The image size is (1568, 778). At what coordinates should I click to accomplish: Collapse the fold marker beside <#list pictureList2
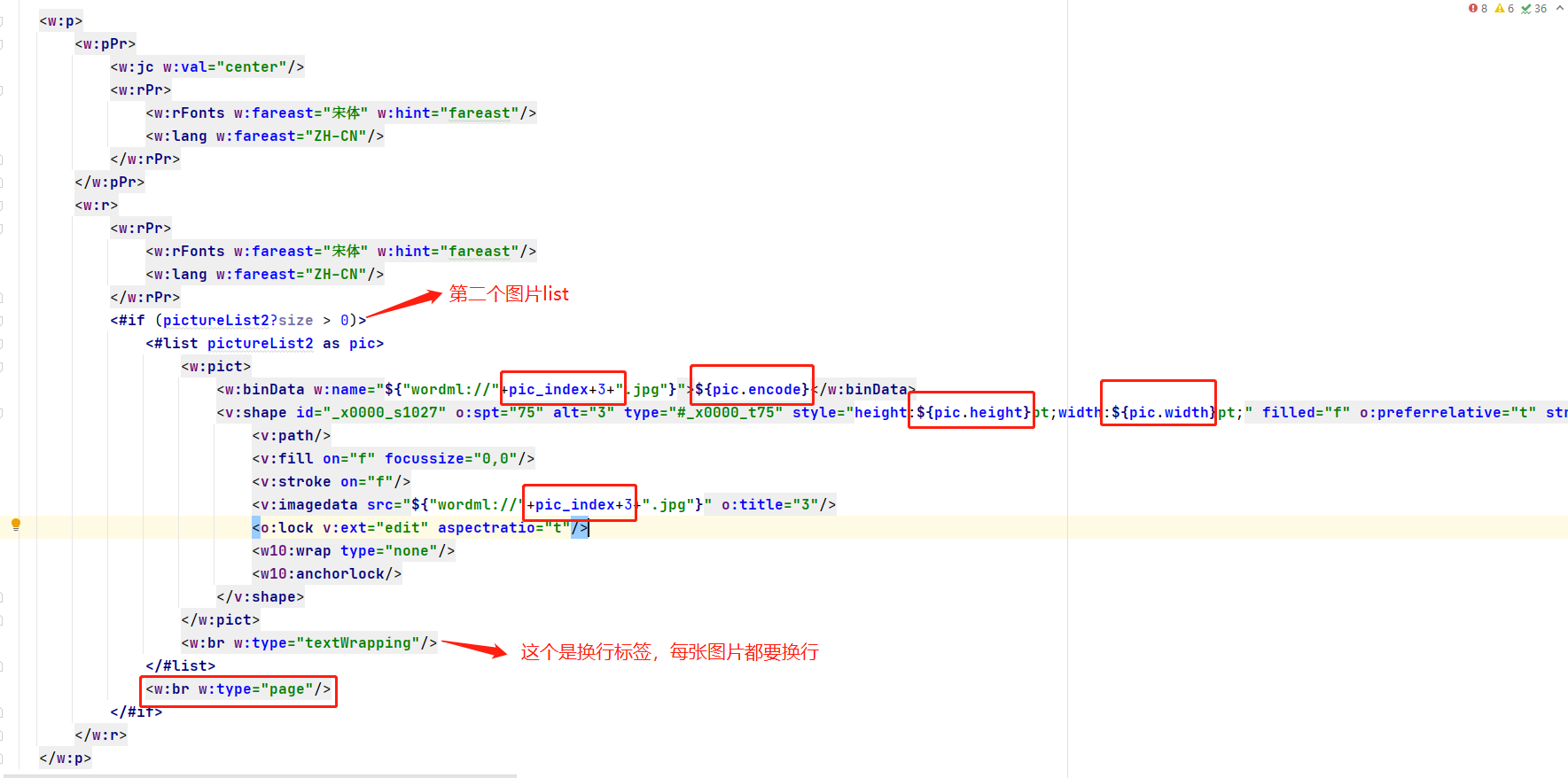[x=0, y=343]
